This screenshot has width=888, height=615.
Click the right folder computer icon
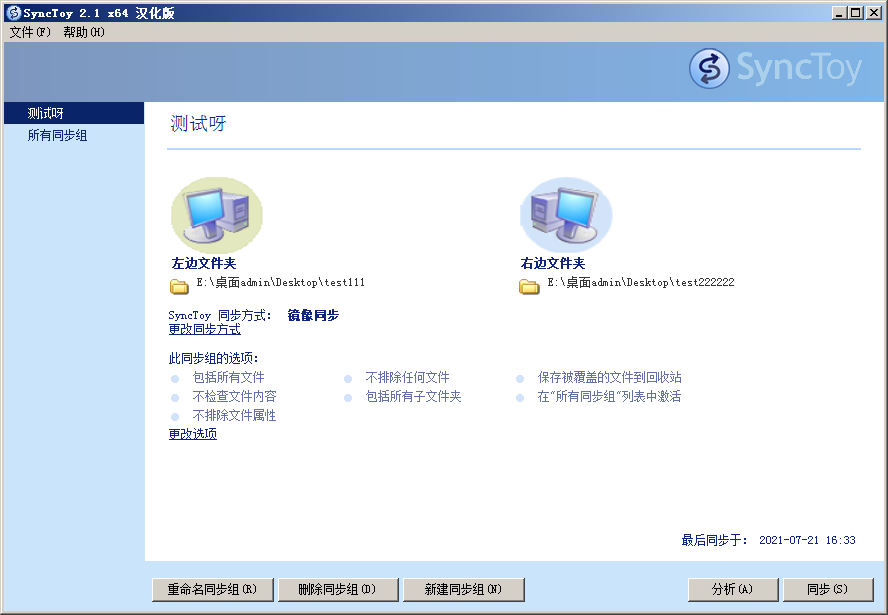[x=566, y=215]
